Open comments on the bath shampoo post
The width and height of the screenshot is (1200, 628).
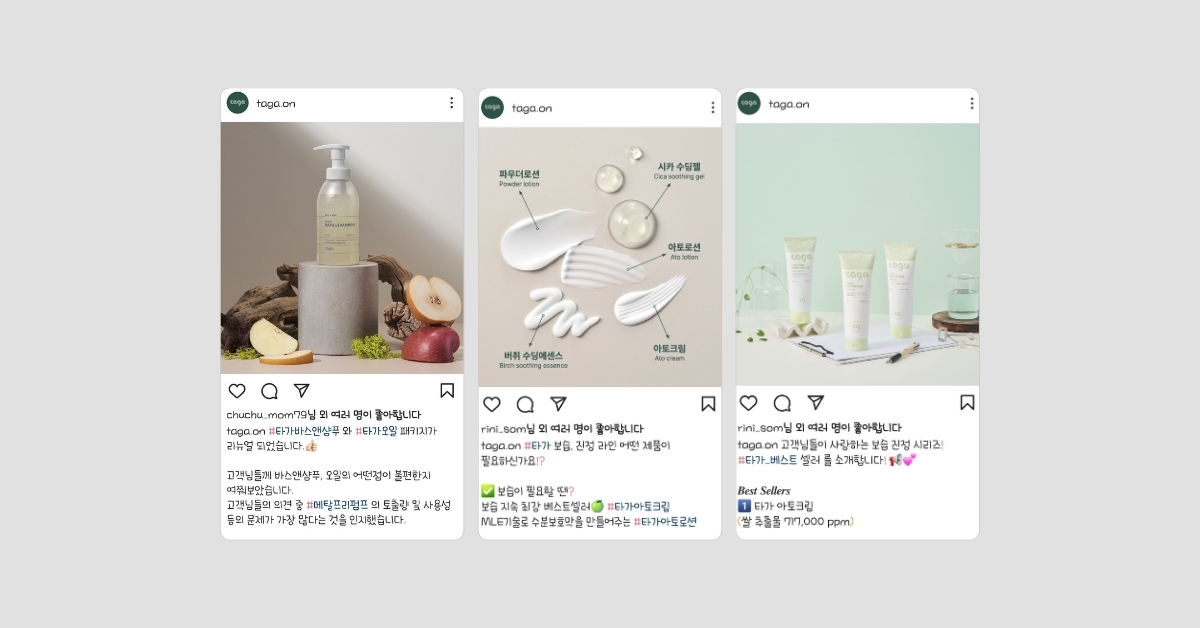(270, 391)
